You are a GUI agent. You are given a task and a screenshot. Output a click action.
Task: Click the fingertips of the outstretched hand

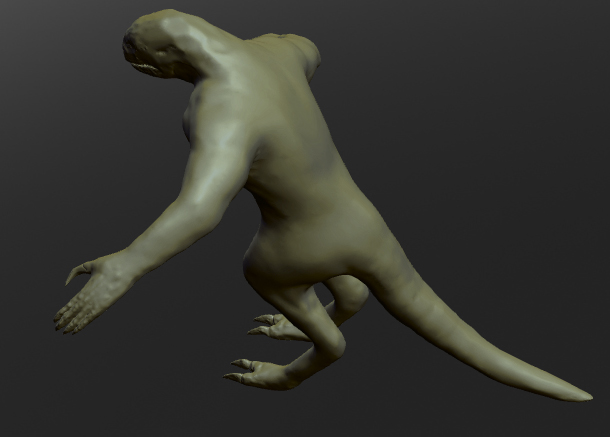click(x=64, y=319)
